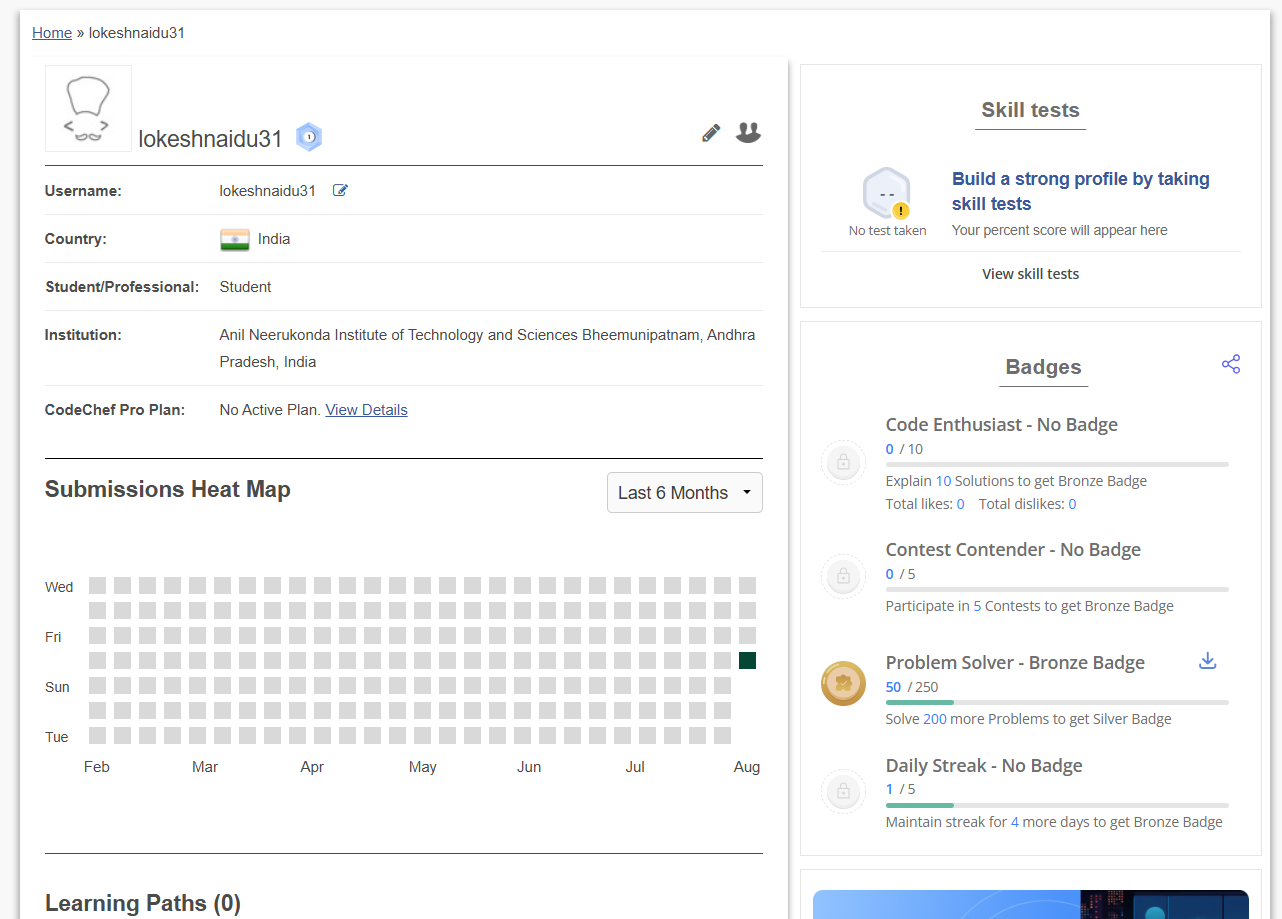Click the Total likes: 0 text
Viewport: 1282px width, 919px height.
pos(925,504)
